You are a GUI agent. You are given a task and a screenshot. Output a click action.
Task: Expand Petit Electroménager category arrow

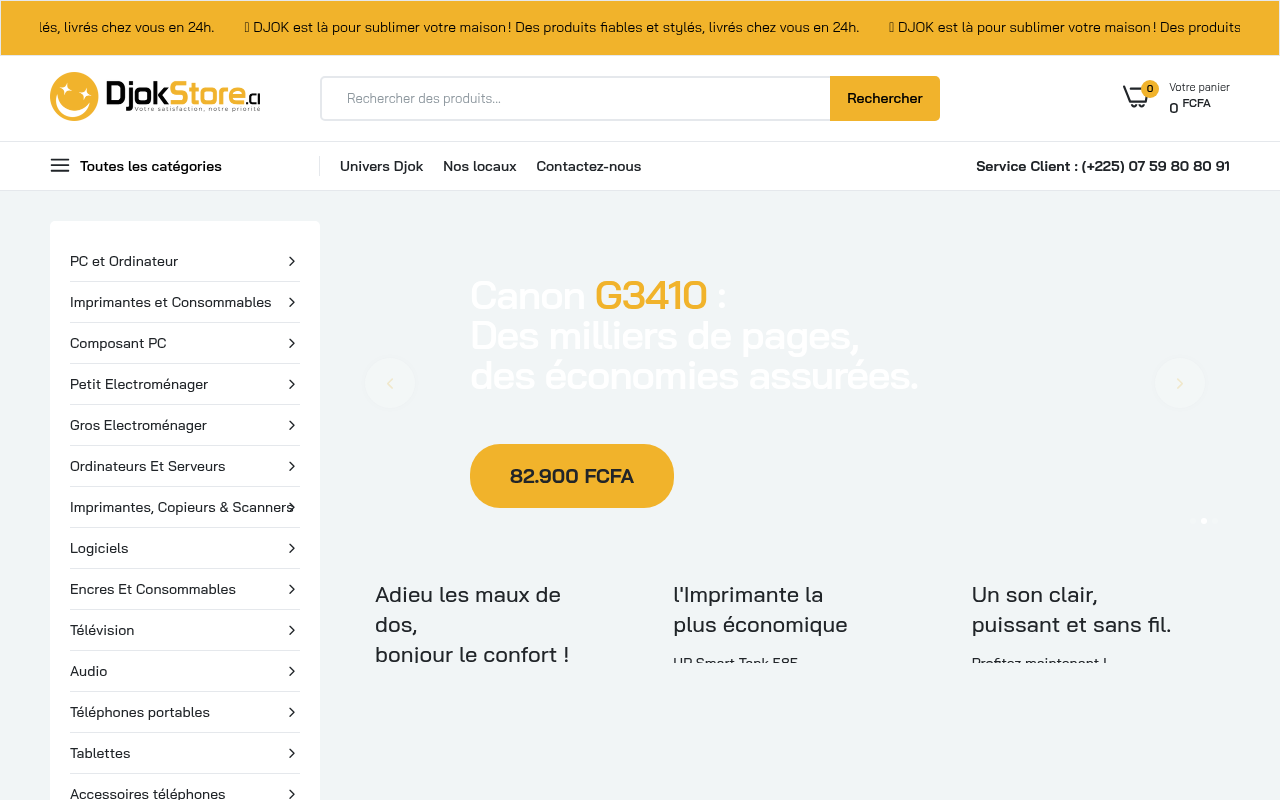292,384
